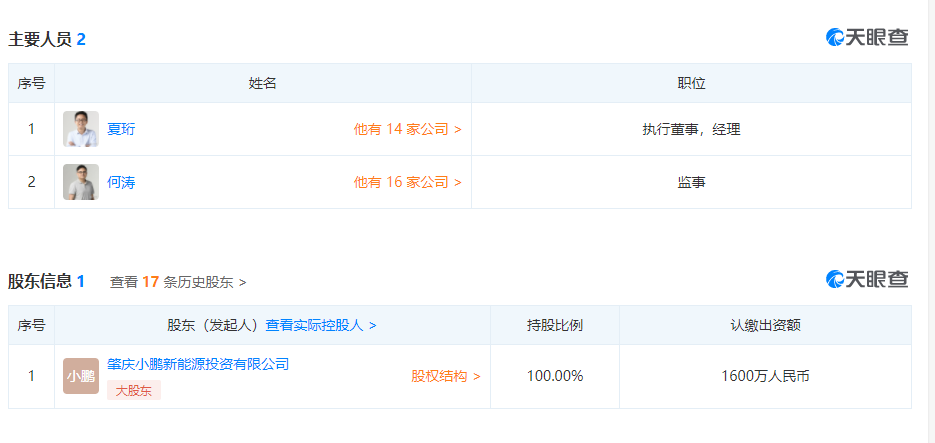Click the 100.00% shareholding value
935x443 pixels.
pos(555,376)
